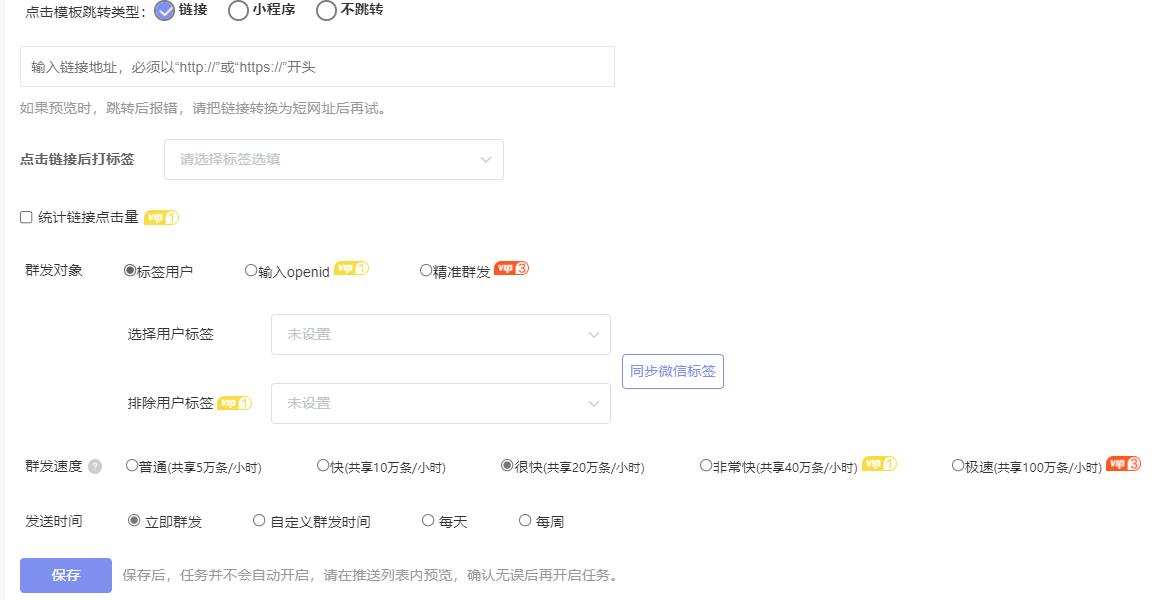Image resolution: width=1154 pixels, height=600 pixels.
Task: Choose the 每周 send schedule
Action: pos(526,518)
